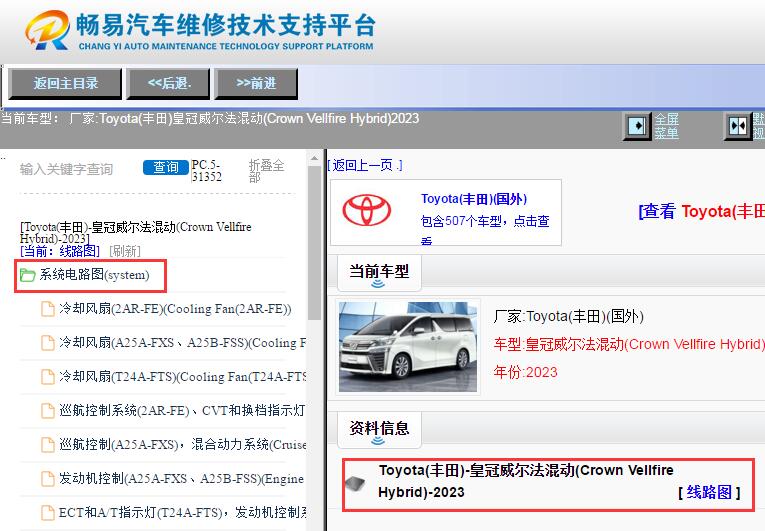This screenshot has height=531, width=765.
Task: Click the document icon beside 冷却风扇(A25A-FXS、A25B-FSS)
Action: pyautogui.click(x=47, y=343)
